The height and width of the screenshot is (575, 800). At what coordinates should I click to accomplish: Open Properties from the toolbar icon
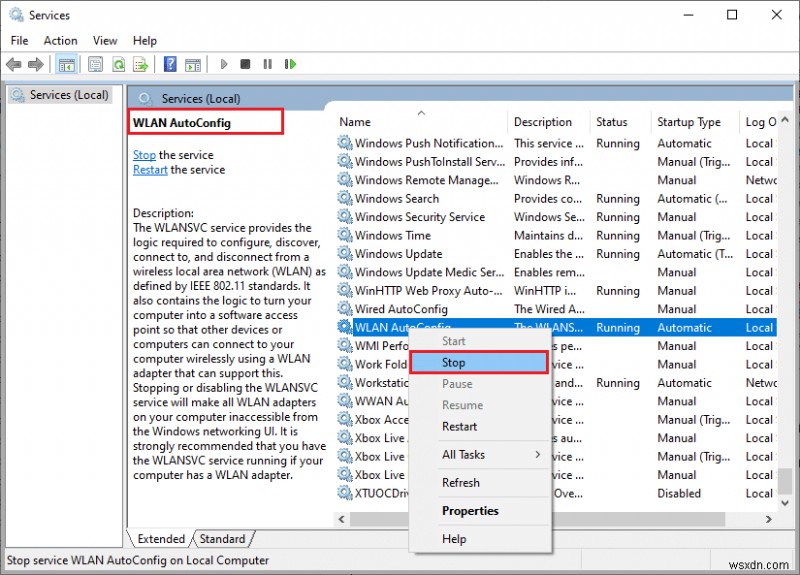click(93, 64)
